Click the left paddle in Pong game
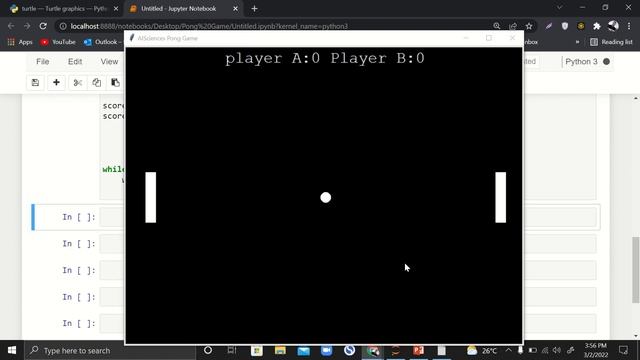Screen dimensions: 640x360 tap(151, 198)
